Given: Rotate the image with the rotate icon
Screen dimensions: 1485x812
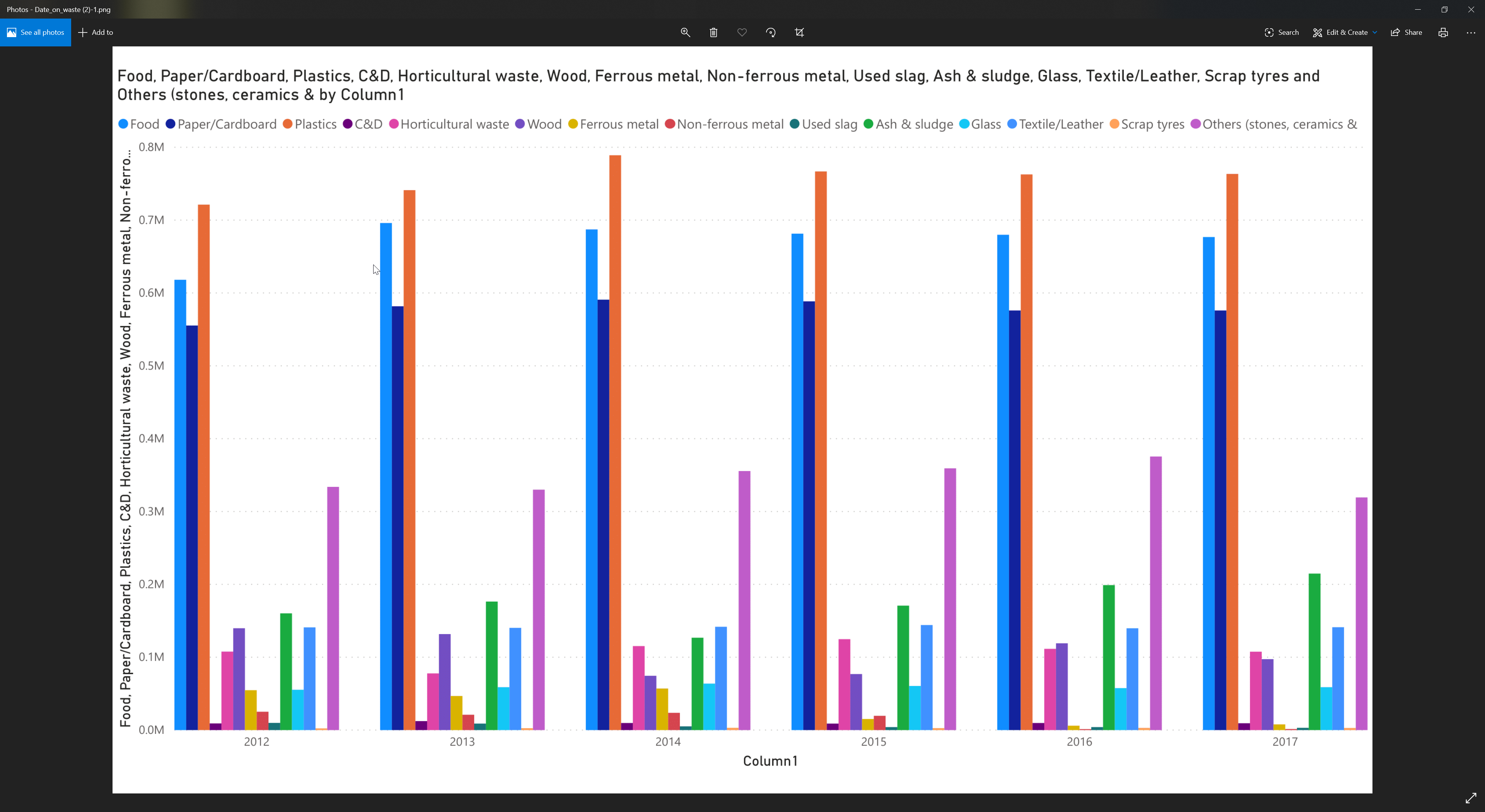Looking at the screenshot, I should [x=771, y=32].
